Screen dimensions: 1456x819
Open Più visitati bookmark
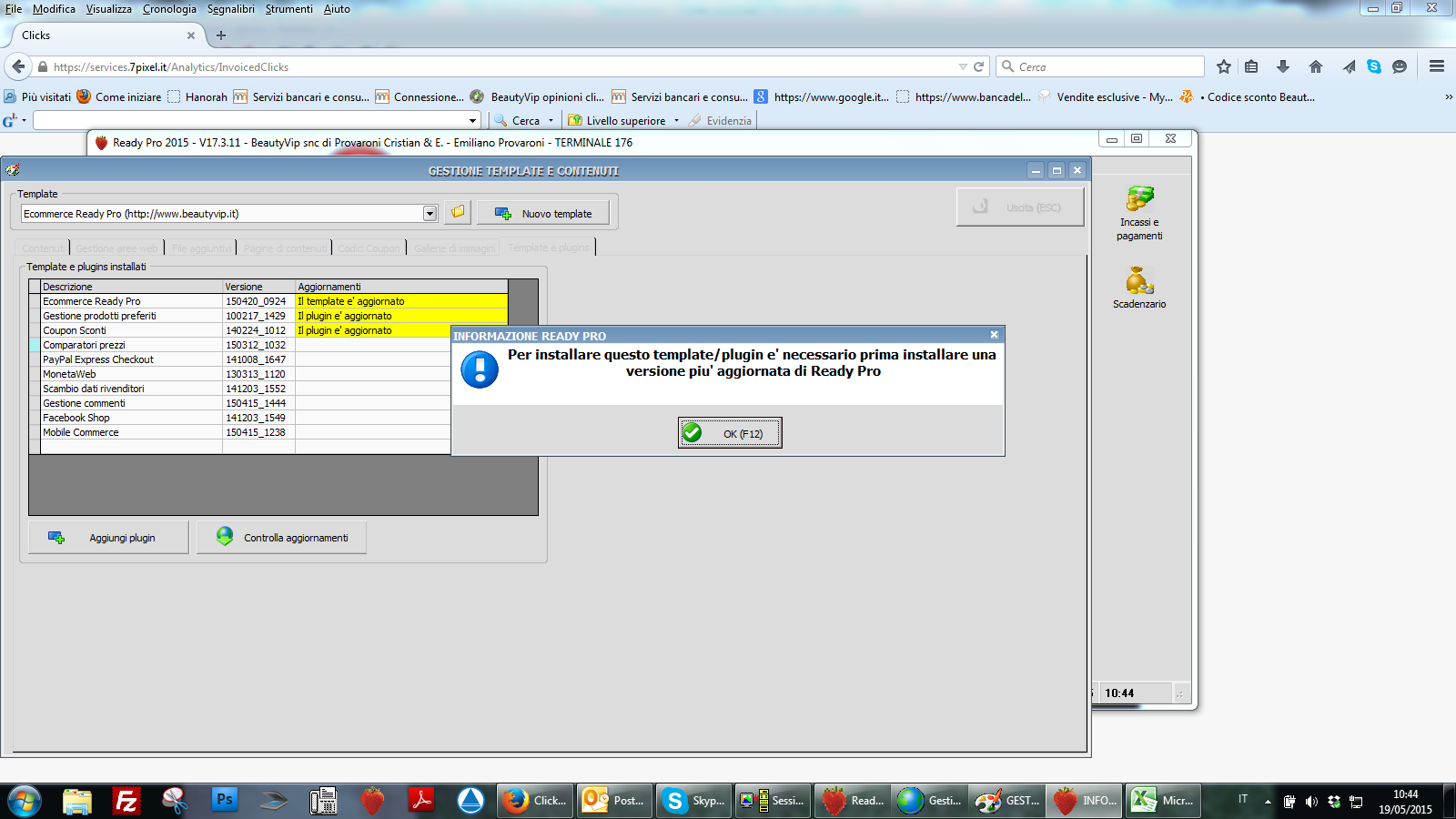coord(37,96)
